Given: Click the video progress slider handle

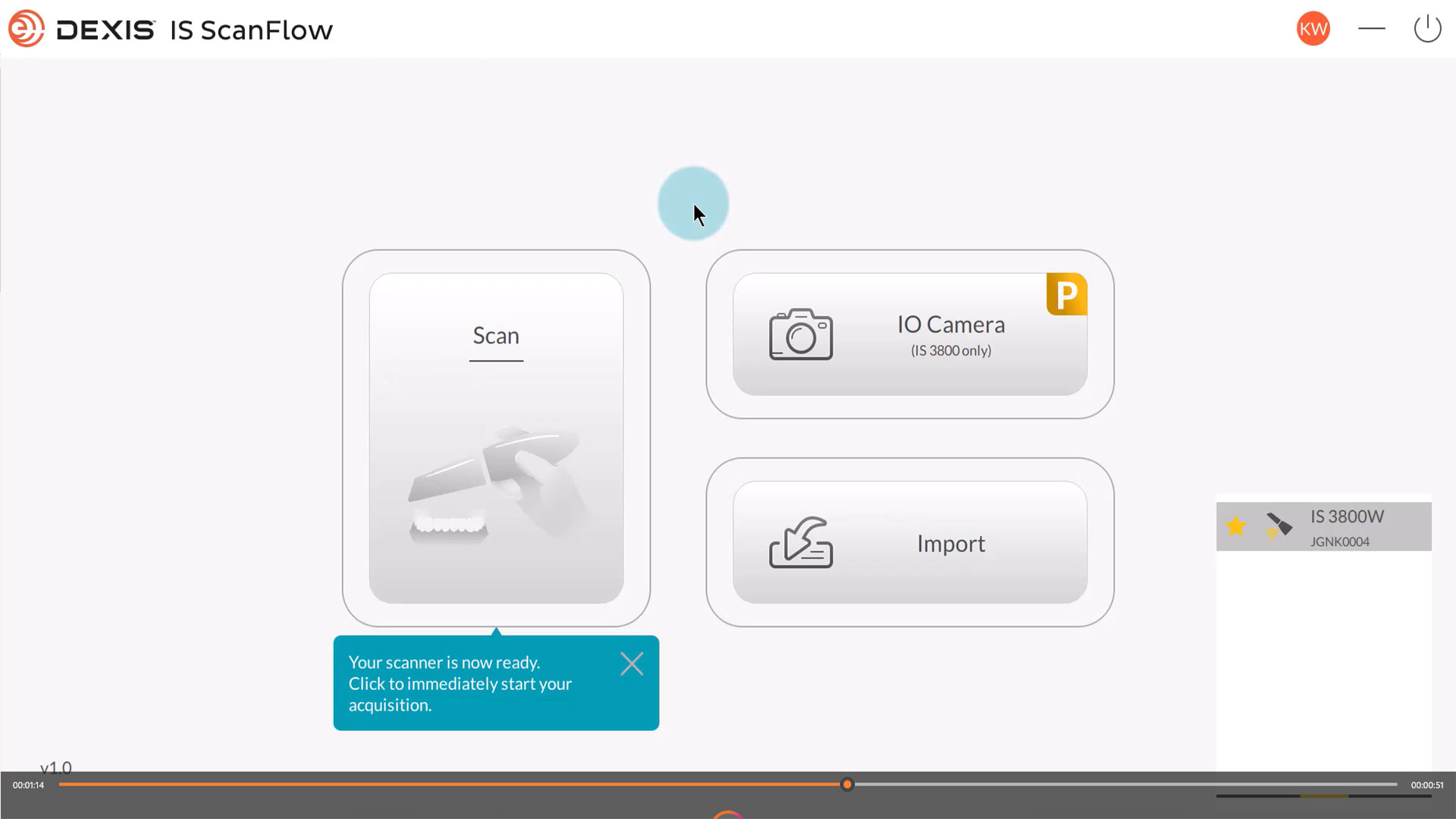Looking at the screenshot, I should 847,784.
